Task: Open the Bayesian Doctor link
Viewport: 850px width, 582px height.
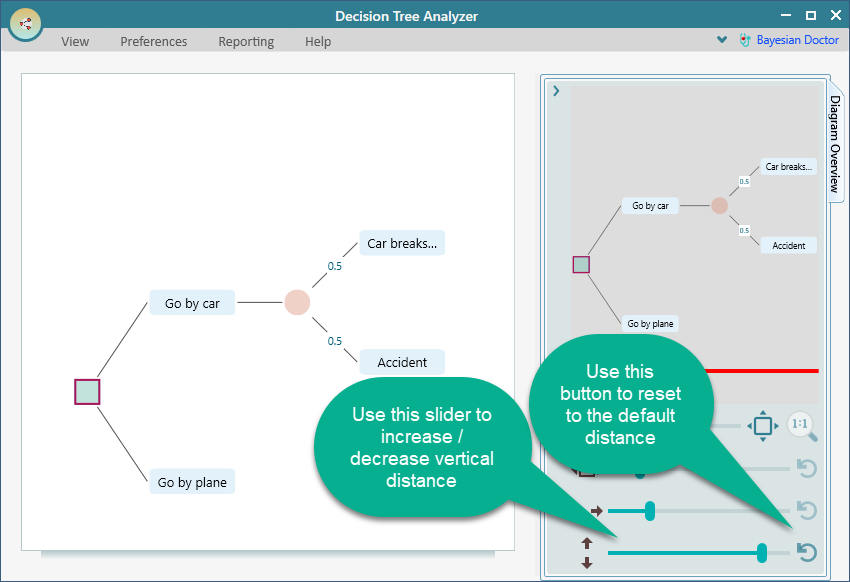Action: [797, 41]
